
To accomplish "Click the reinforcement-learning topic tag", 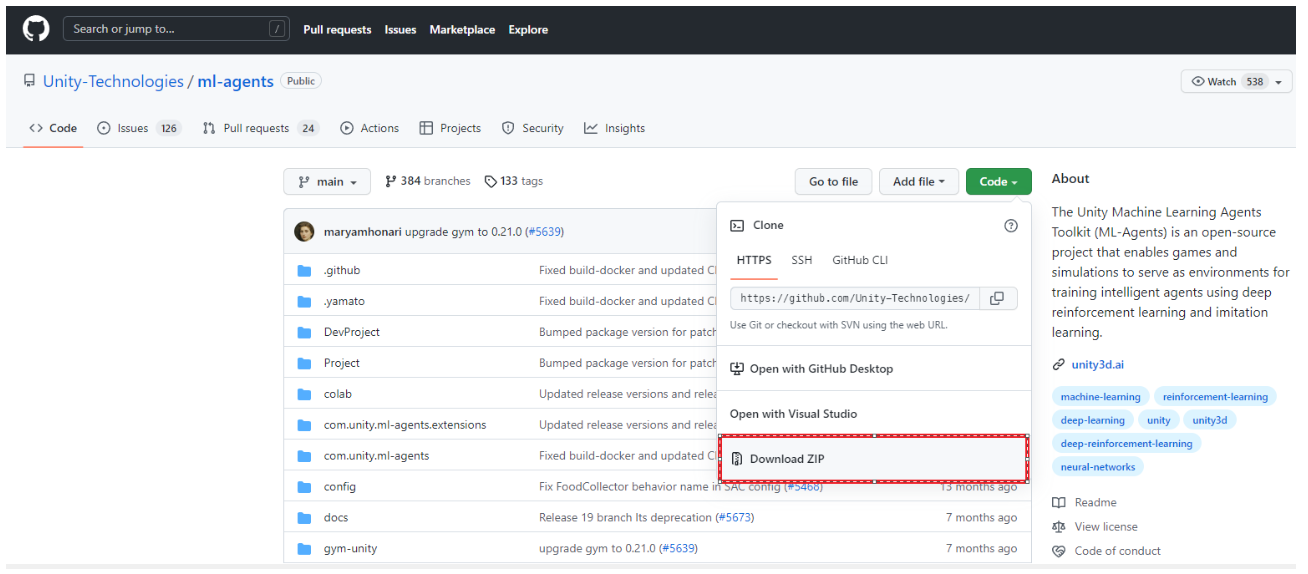I will pos(1215,397).
